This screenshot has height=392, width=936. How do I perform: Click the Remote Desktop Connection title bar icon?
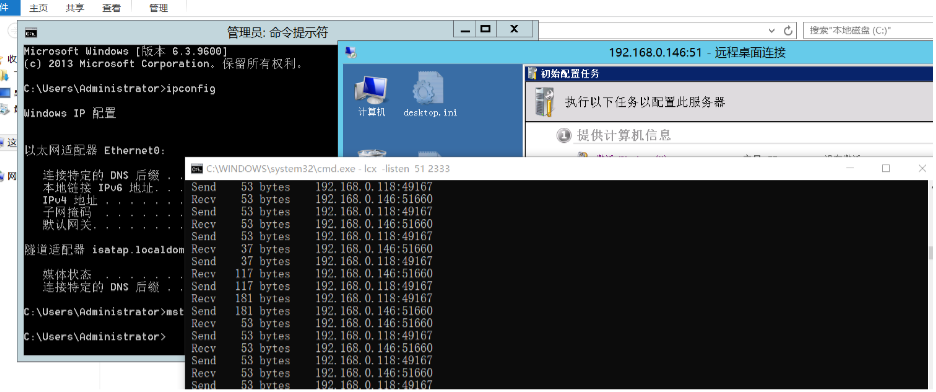pyautogui.click(x=351, y=53)
